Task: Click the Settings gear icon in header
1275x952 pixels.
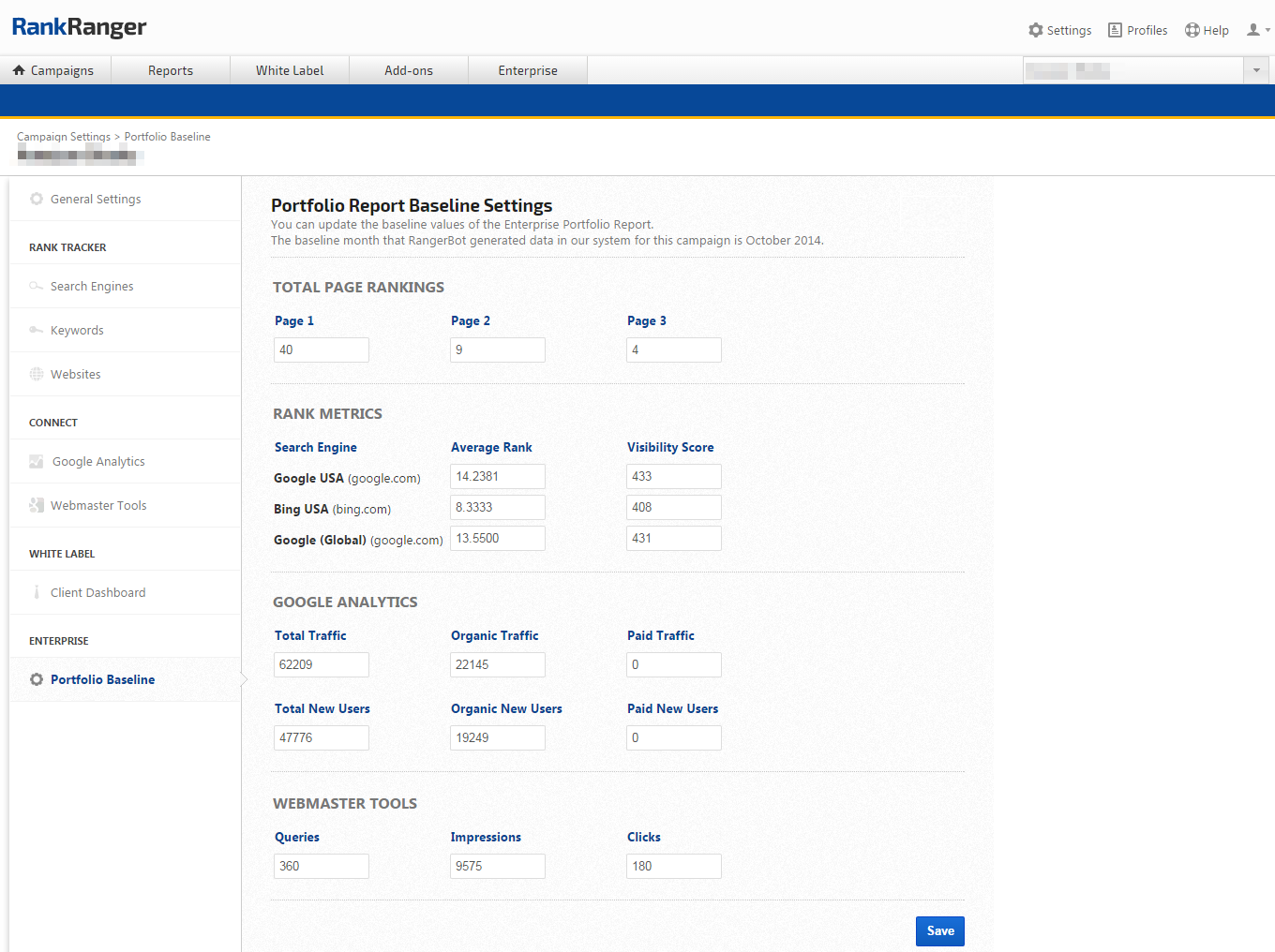Action: 1036,30
